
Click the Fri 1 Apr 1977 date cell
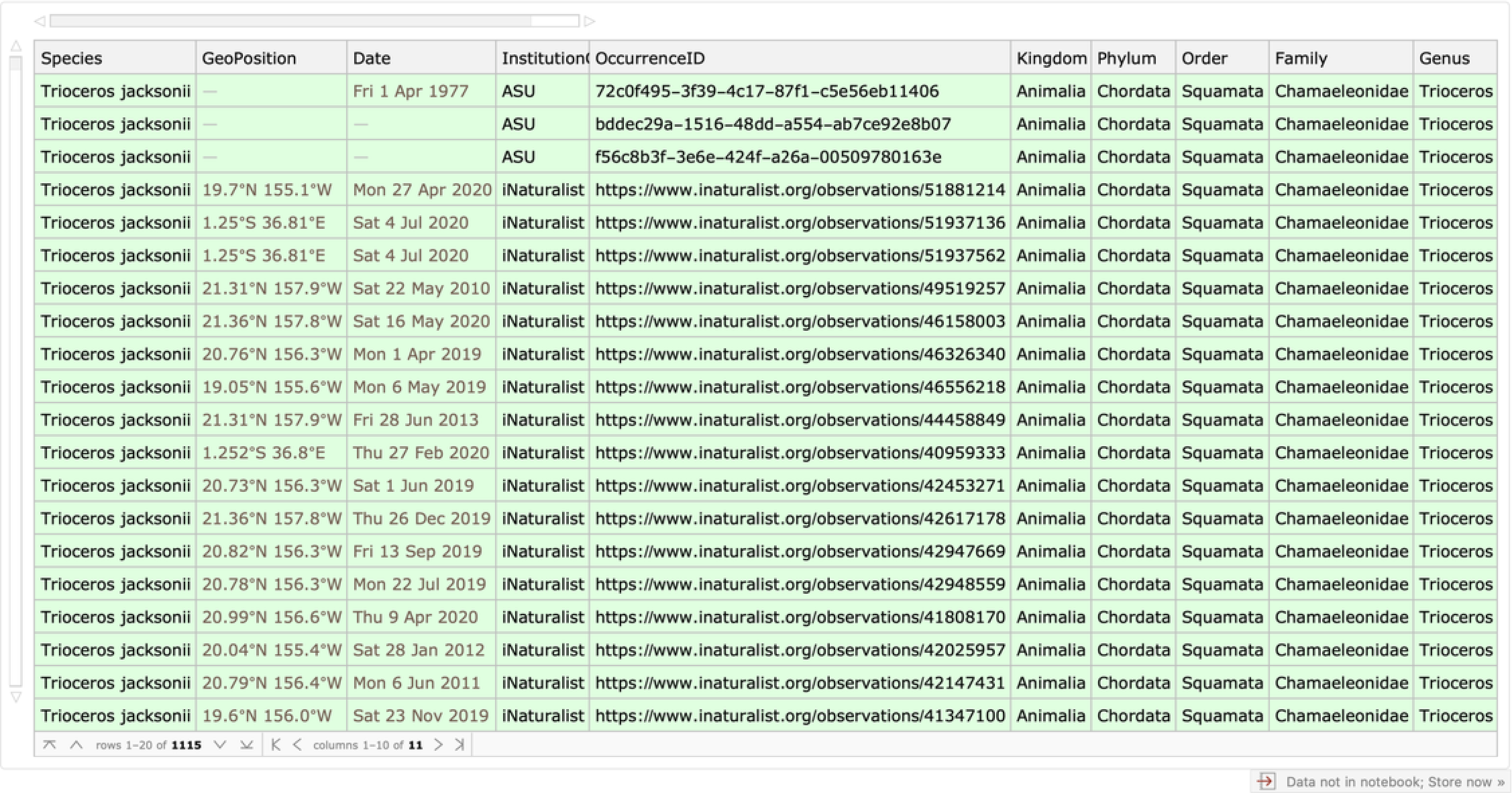(411, 91)
